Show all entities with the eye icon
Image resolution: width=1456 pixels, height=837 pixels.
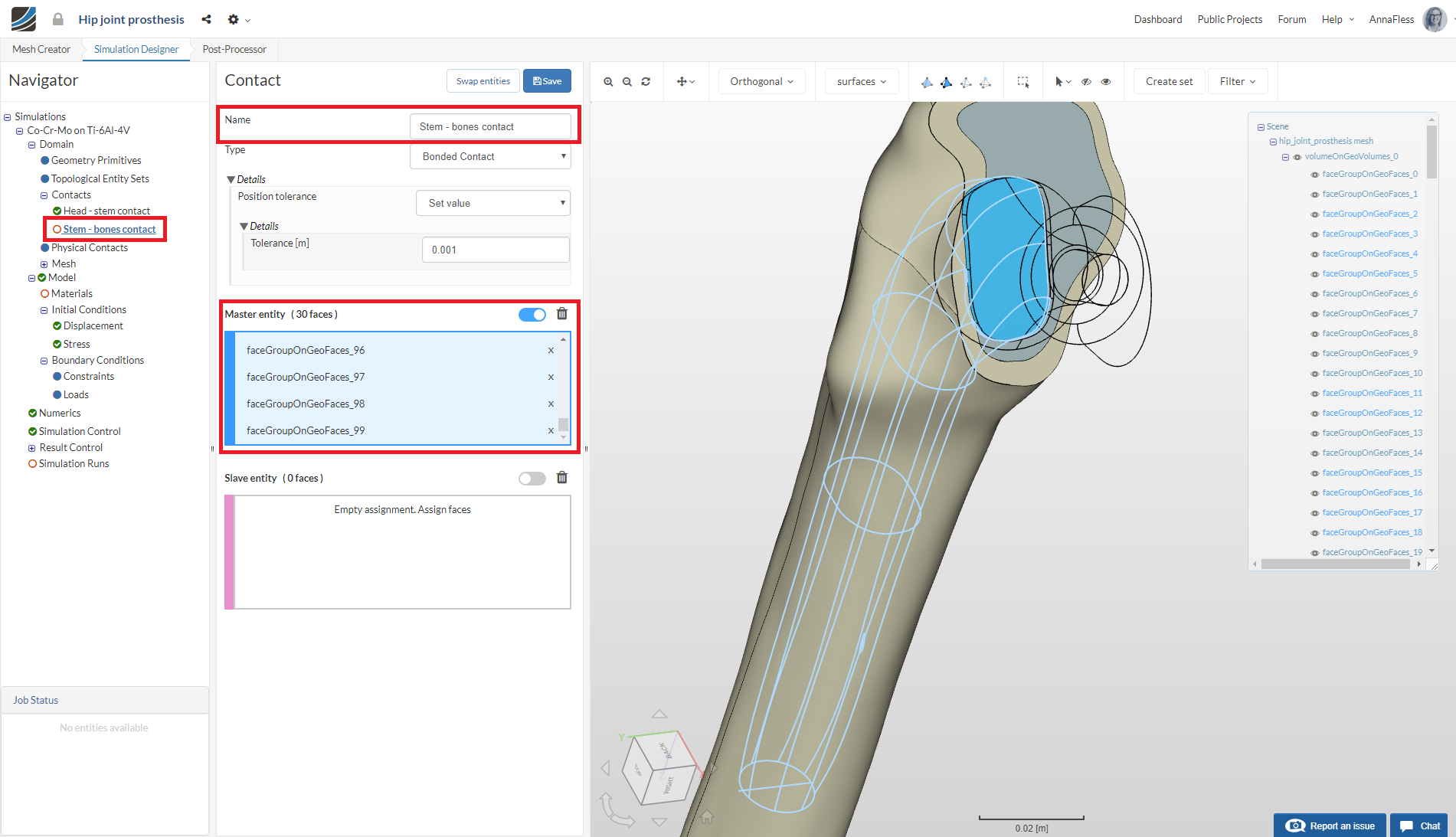(1106, 82)
